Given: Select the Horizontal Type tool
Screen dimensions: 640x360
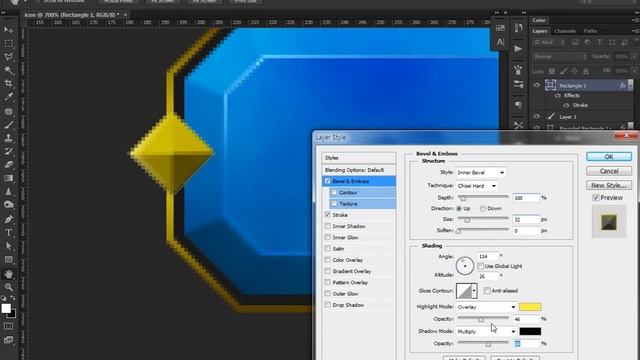Looking at the screenshot, I should 8,233.
